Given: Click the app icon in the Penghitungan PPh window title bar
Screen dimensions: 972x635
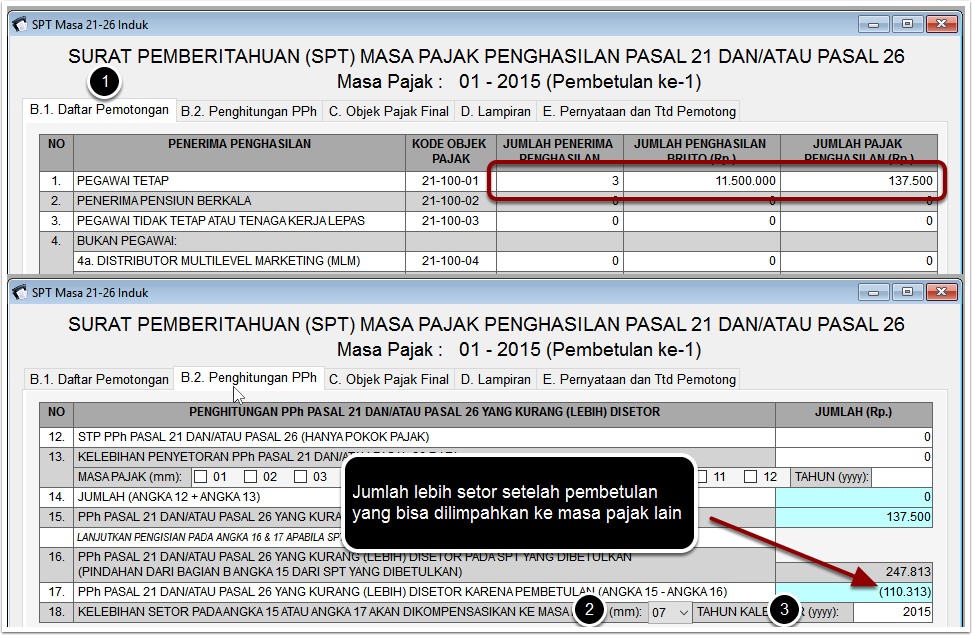Looking at the screenshot, I should 20,293.
